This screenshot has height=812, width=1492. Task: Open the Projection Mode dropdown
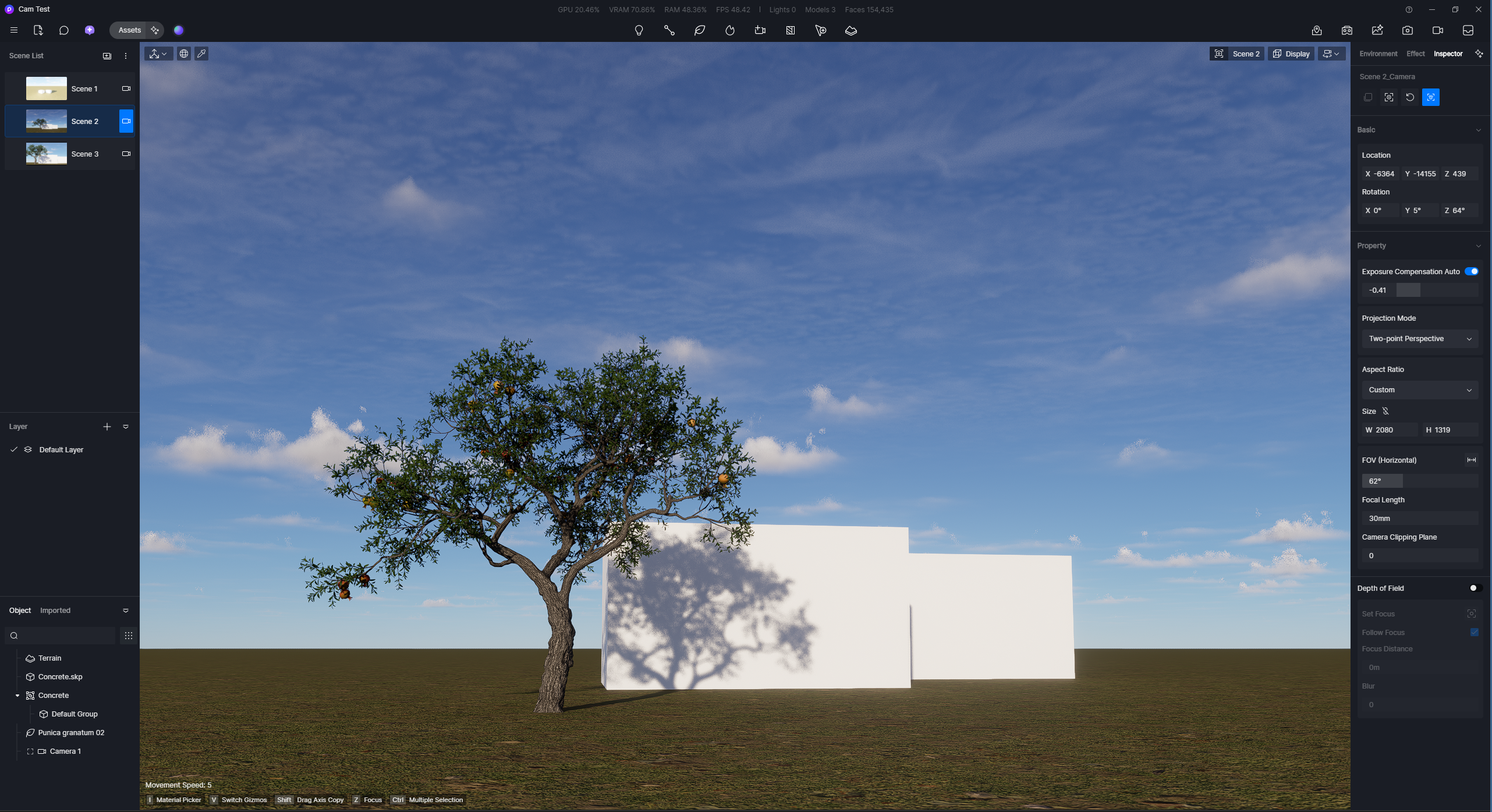(x=1419, y=339)
